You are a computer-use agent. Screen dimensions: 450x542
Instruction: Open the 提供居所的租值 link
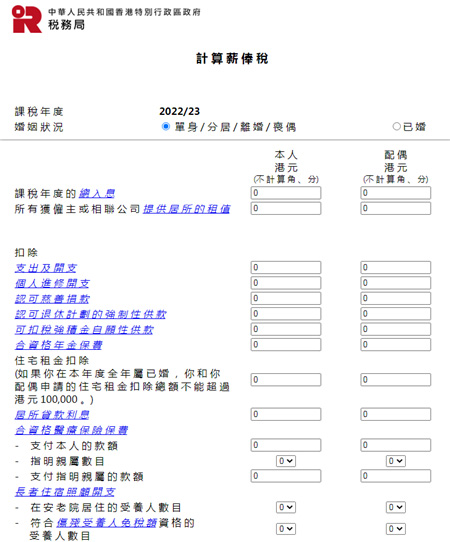[x=187, y=209]
